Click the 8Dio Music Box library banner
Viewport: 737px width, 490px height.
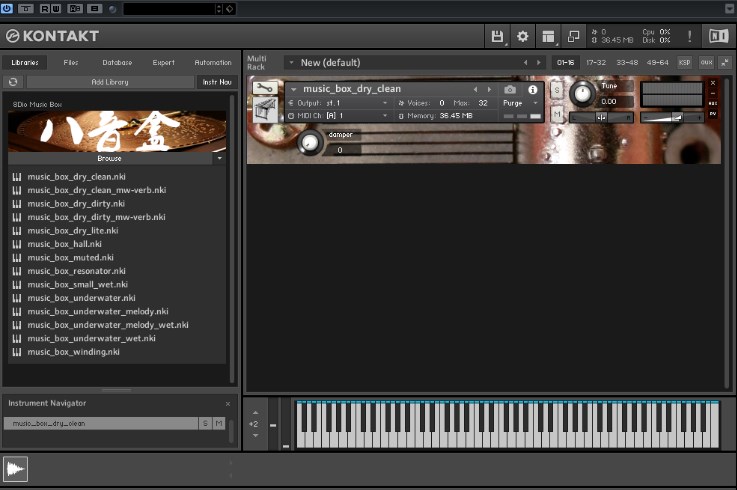click(x=117, y=131)
